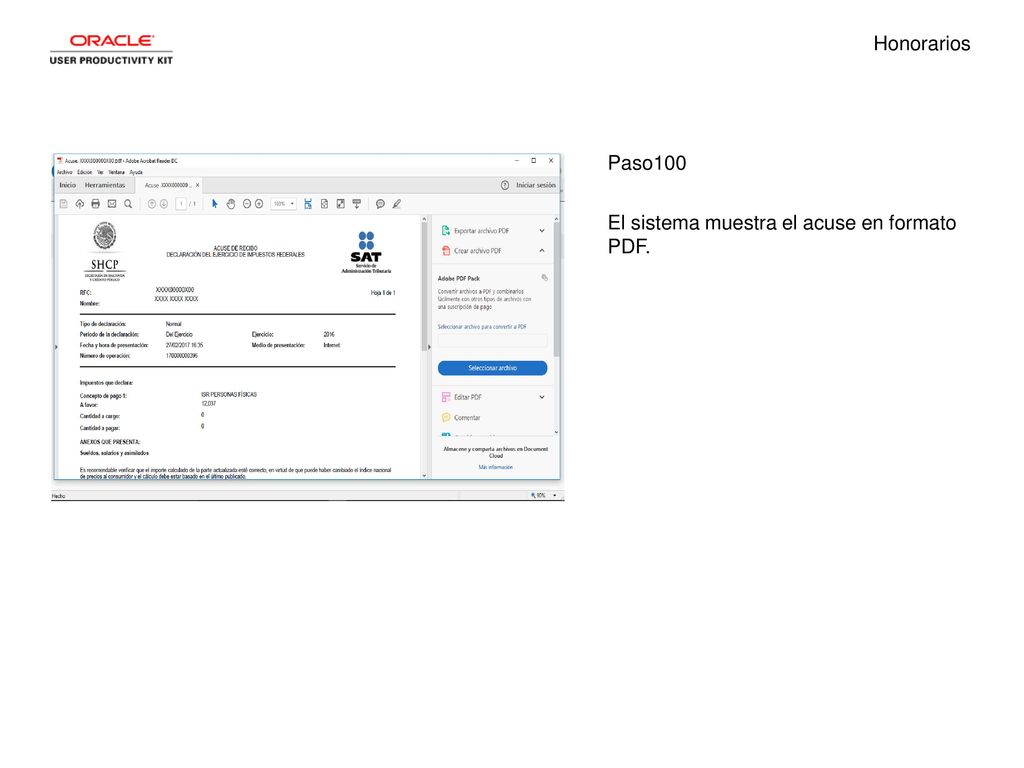Image resolution: width=1024 pixels, height=768 pixels.
Task: Go to previous page with up arrow
Action: point(152,204)
